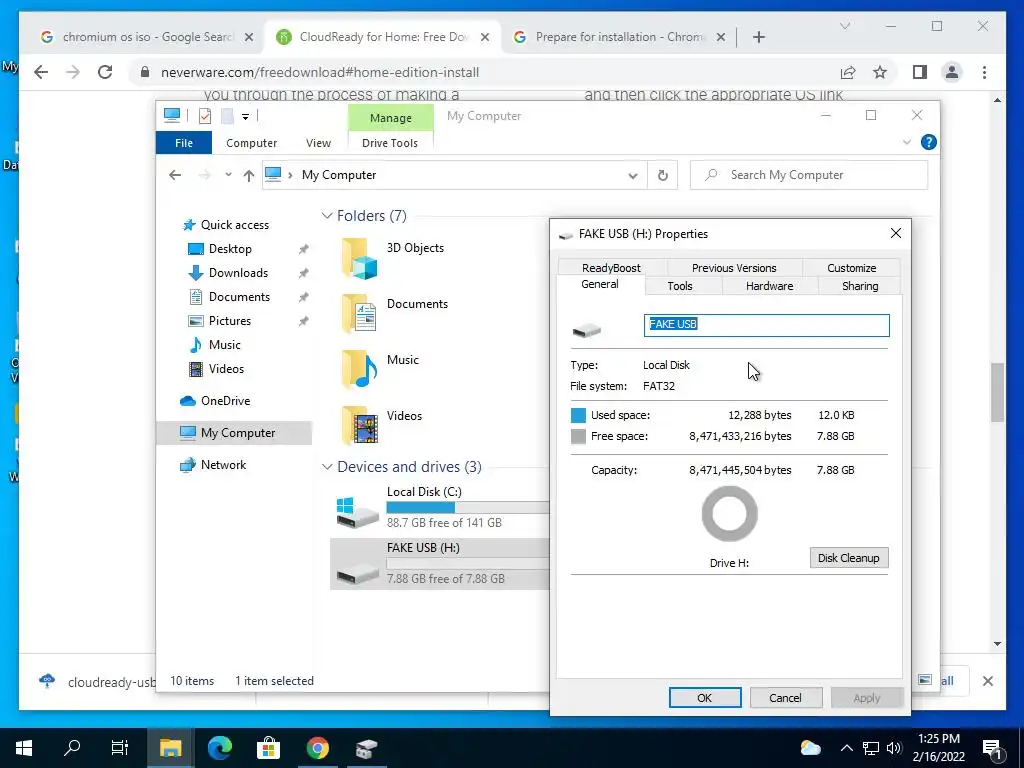Open the Customize tab in Properties

[x=852, y=268]
